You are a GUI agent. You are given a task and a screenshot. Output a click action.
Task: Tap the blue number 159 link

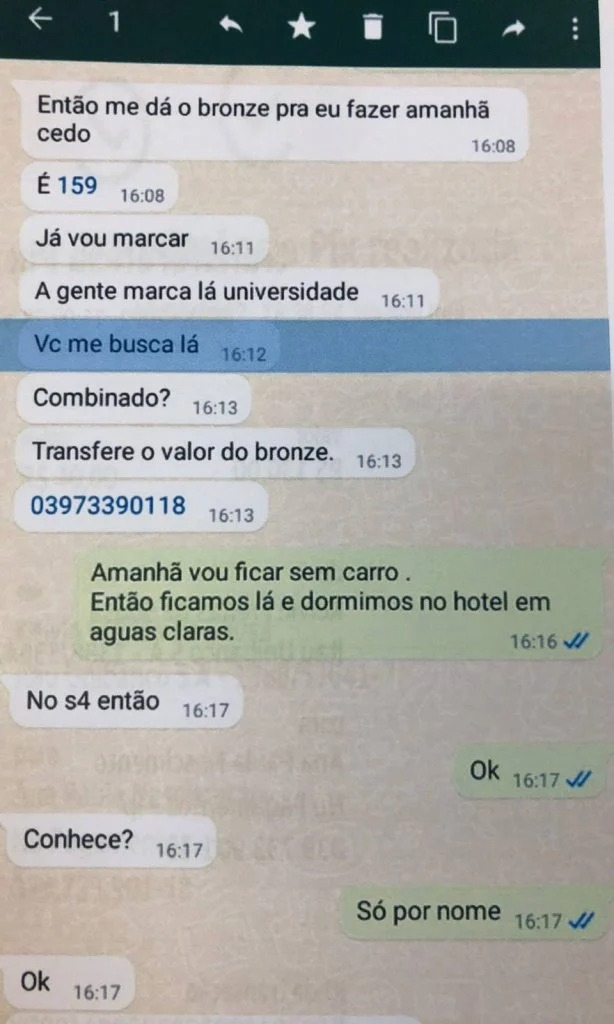coord(78,185)
